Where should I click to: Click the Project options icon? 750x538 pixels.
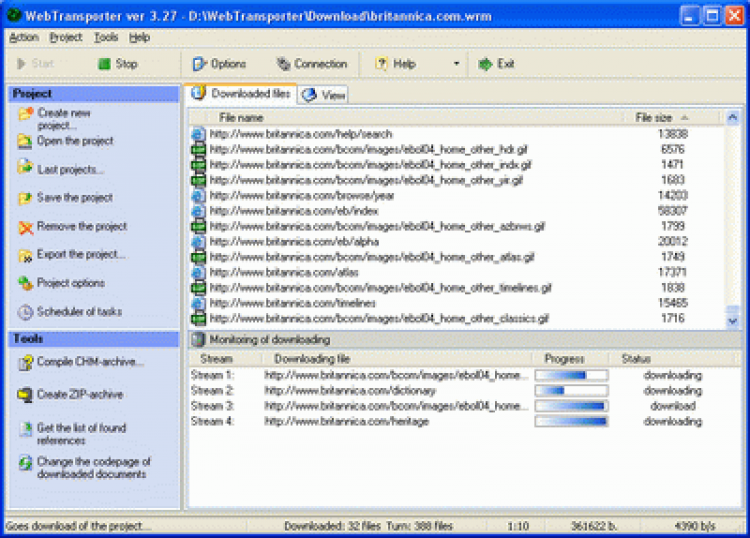(x=25, y=283)
